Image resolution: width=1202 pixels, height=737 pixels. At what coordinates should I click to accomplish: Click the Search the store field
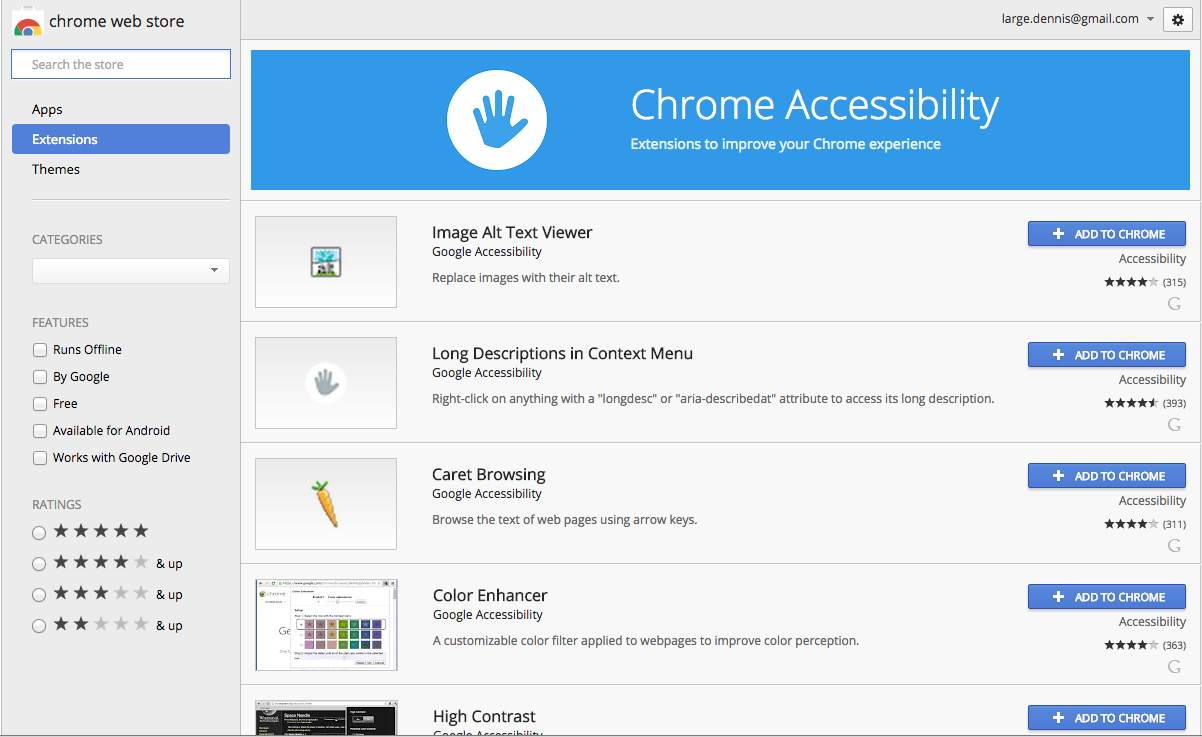[120, 63]
